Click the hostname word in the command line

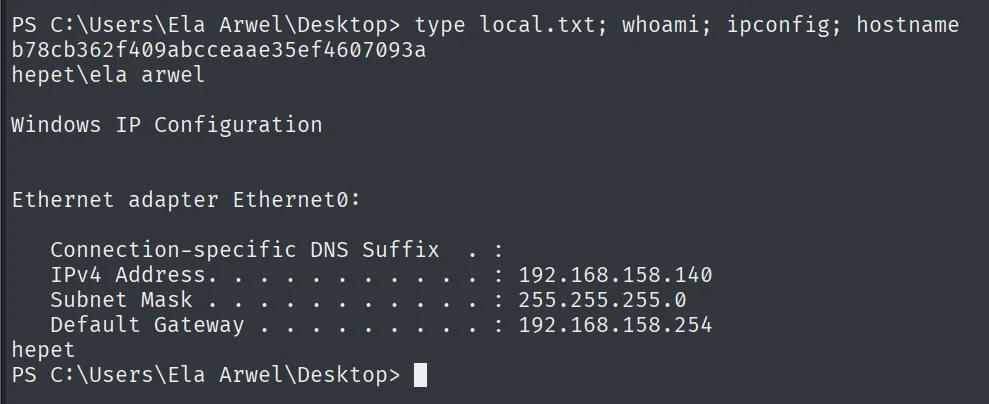pyautogui.click(x=908, y=25)
